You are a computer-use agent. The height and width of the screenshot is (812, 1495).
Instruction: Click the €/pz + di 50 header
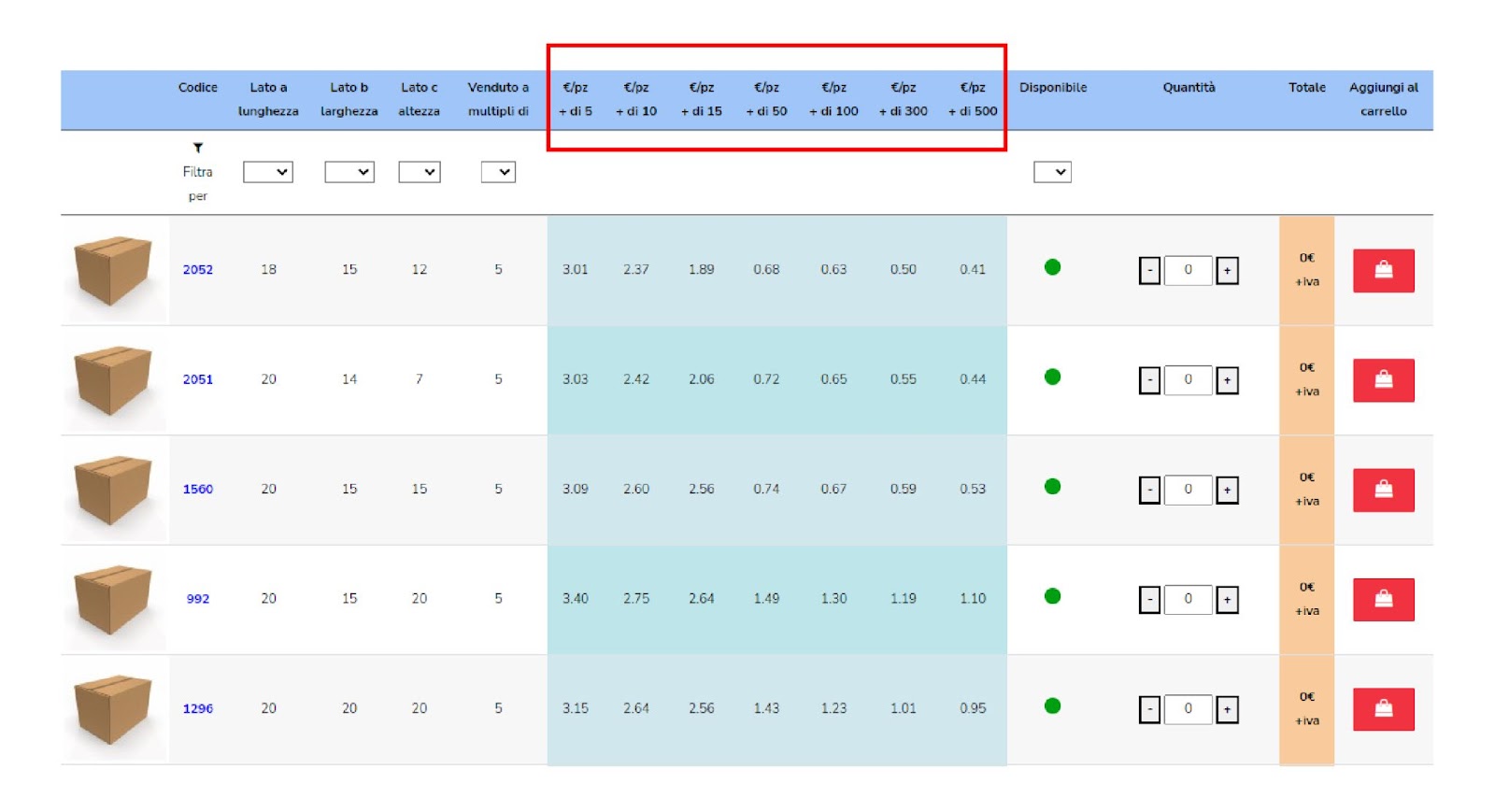pos(766,99)
